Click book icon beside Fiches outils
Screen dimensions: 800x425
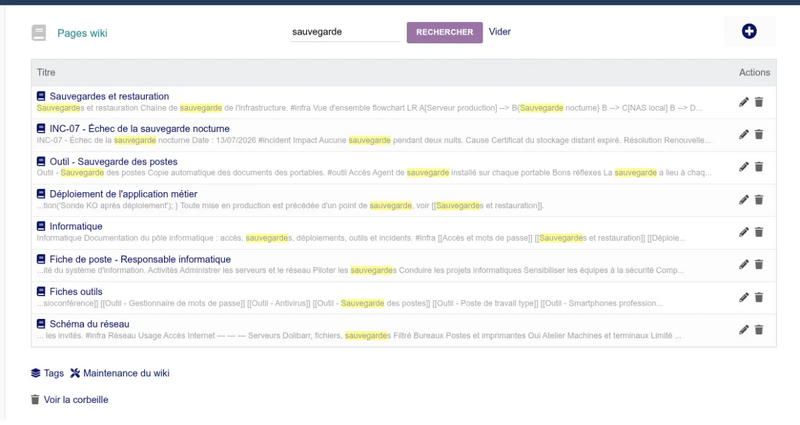click(41, 291)
